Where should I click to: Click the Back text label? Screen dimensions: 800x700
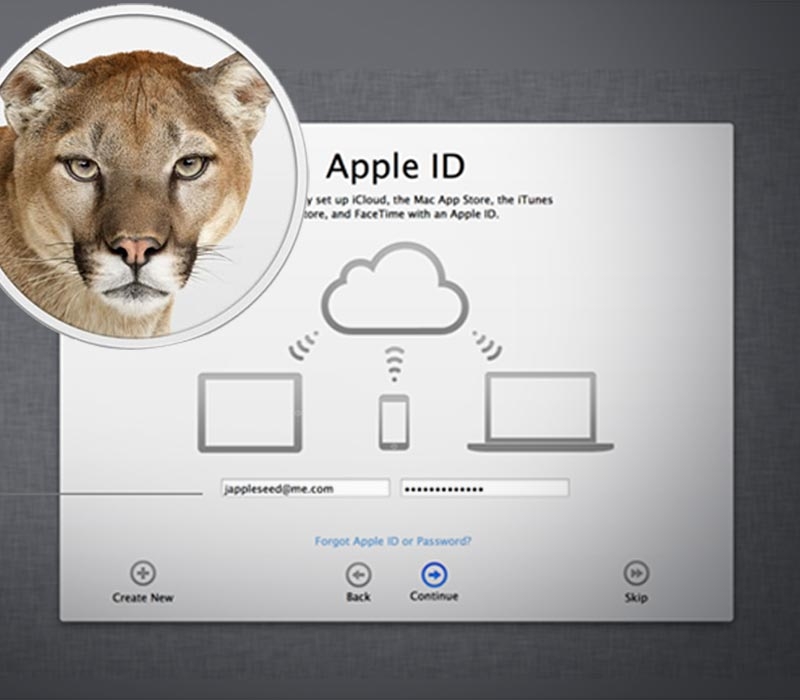click(x=358, y=597)
